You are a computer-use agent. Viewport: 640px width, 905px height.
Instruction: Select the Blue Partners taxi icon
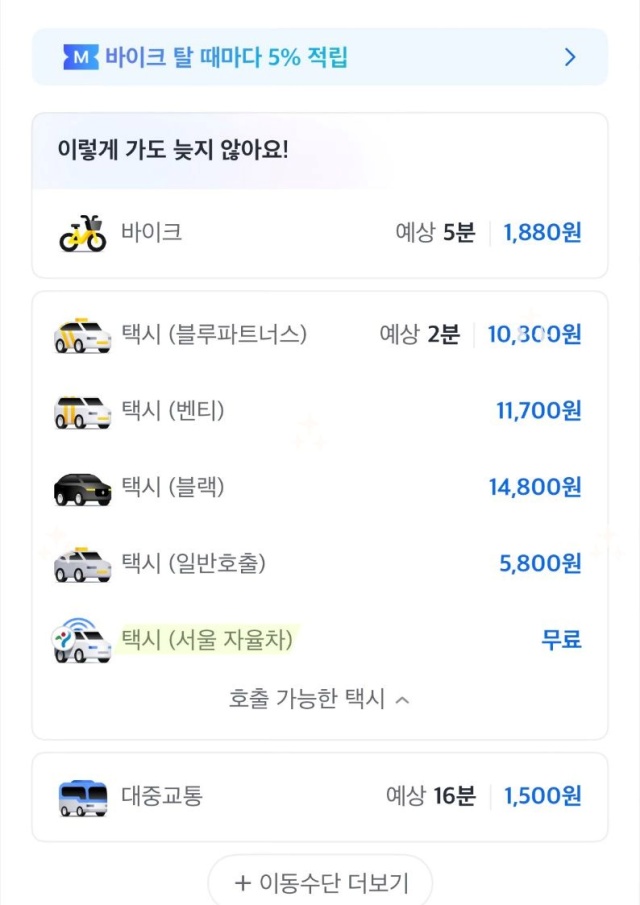(82, 335)
